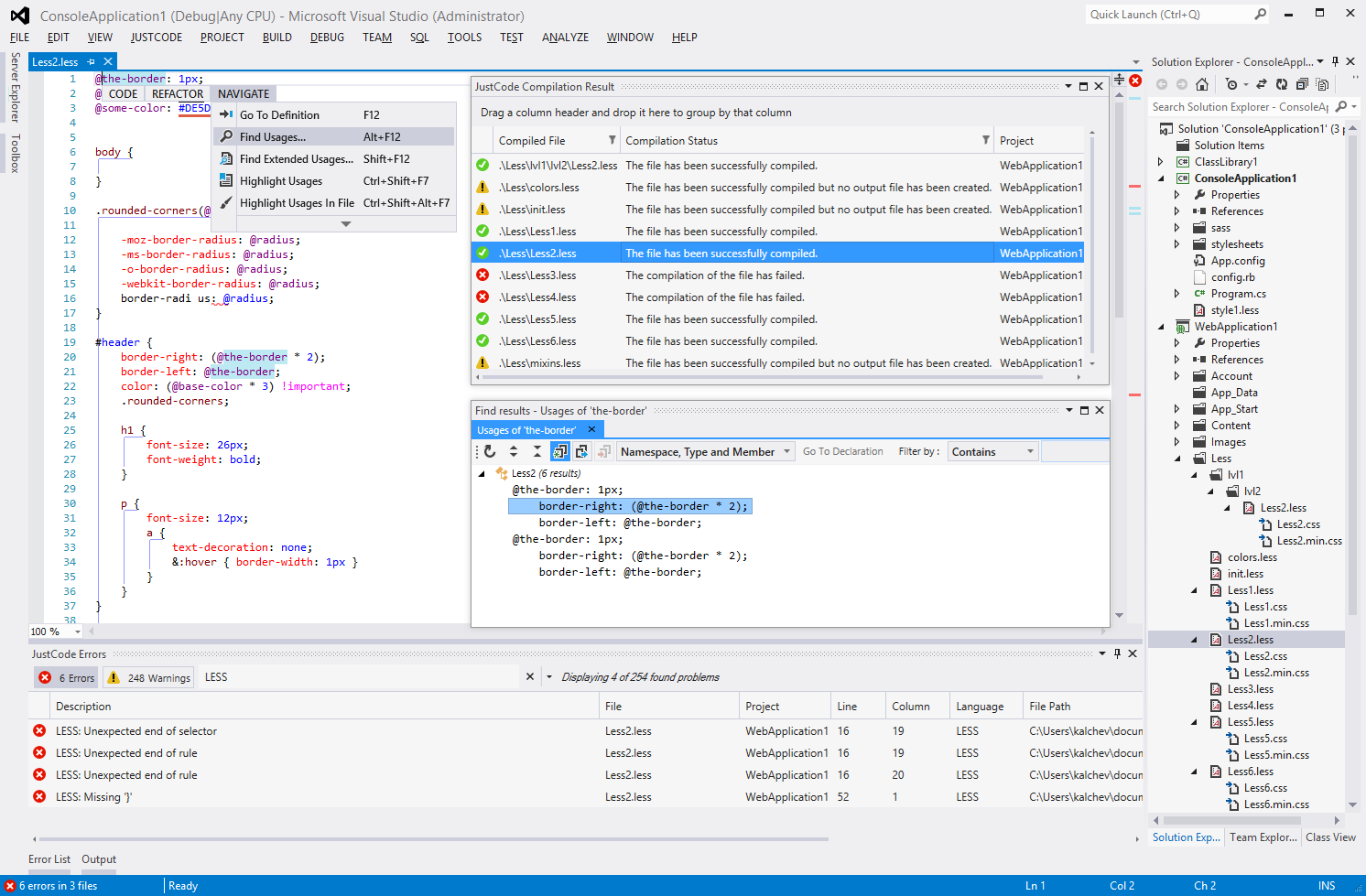The height and width of the screenshot is (896, 1366).
Task: Expand more items in JustCode Navigate menu
Action: (x=345, y=223)
